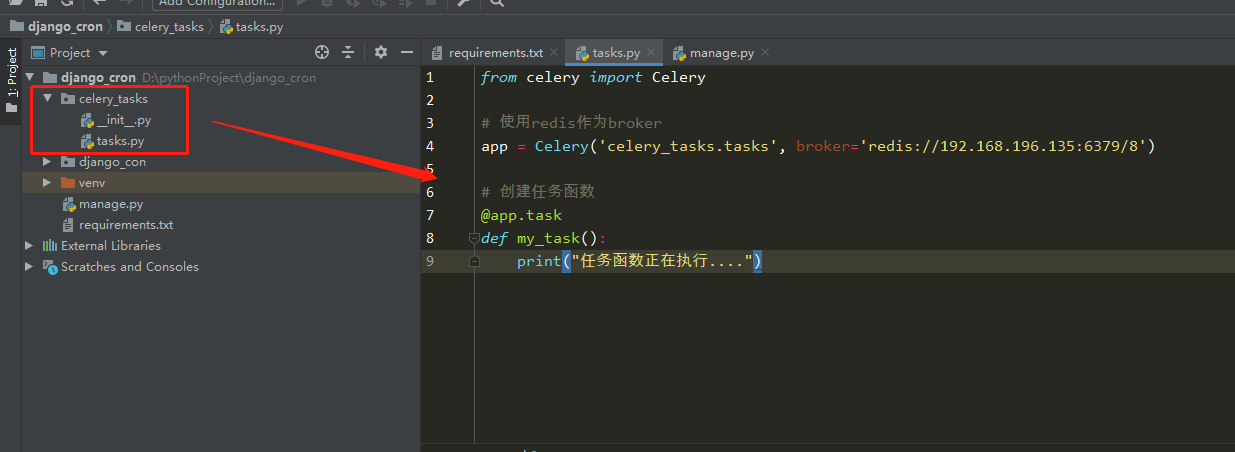Expand the venv folder arrow
The image size is (1235, 452).
[47, 183]
